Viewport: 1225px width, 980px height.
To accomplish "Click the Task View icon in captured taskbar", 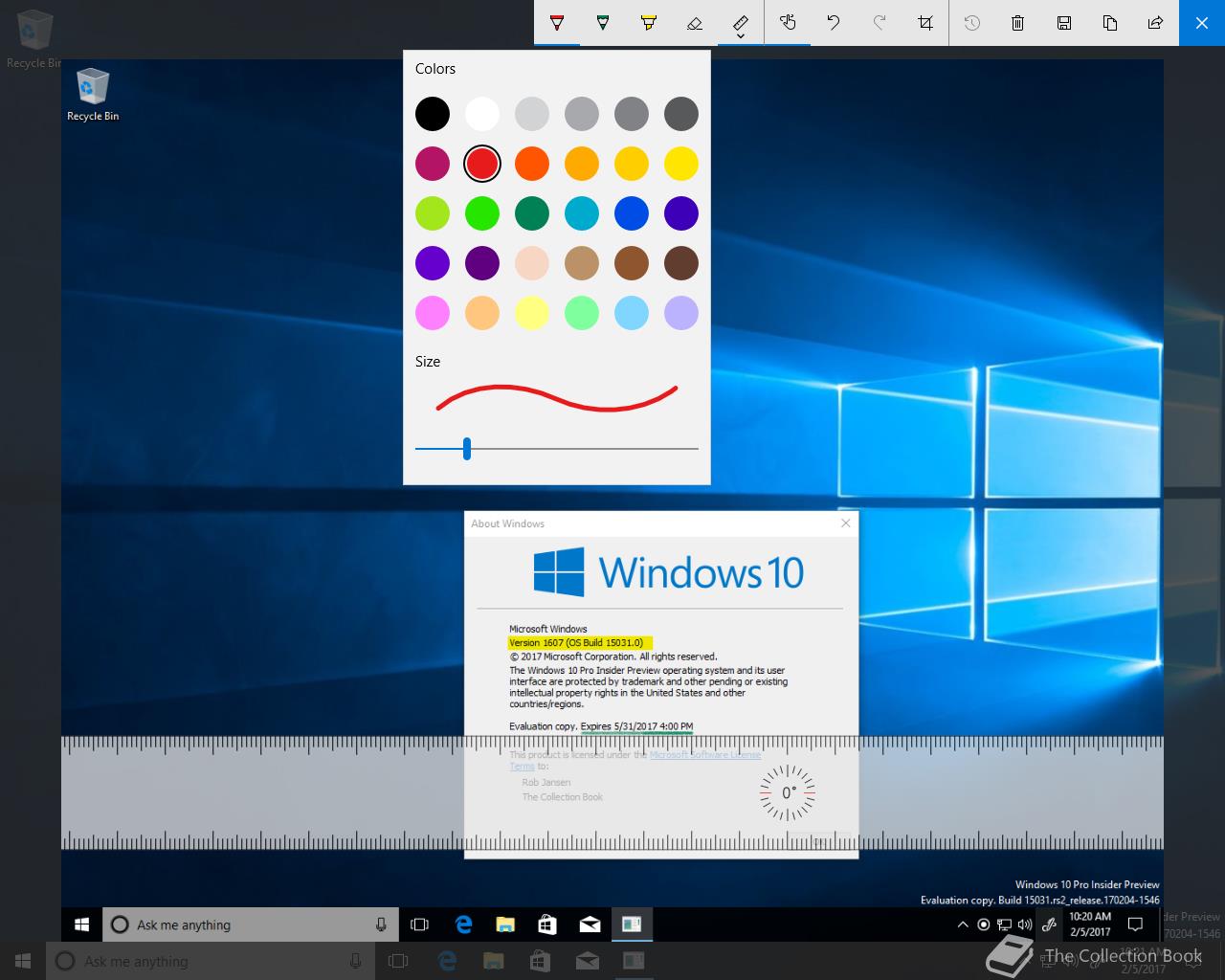I will tap(419, 924).
